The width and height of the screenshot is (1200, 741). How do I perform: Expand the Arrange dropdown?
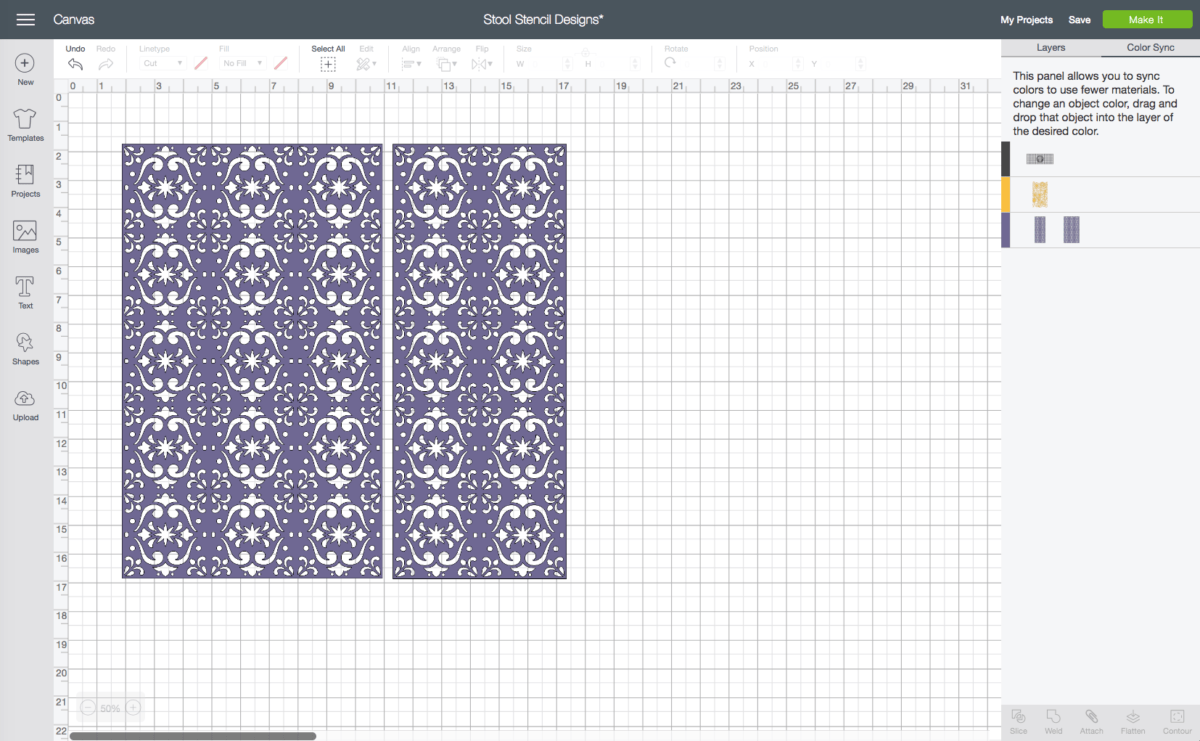(446, 64)
